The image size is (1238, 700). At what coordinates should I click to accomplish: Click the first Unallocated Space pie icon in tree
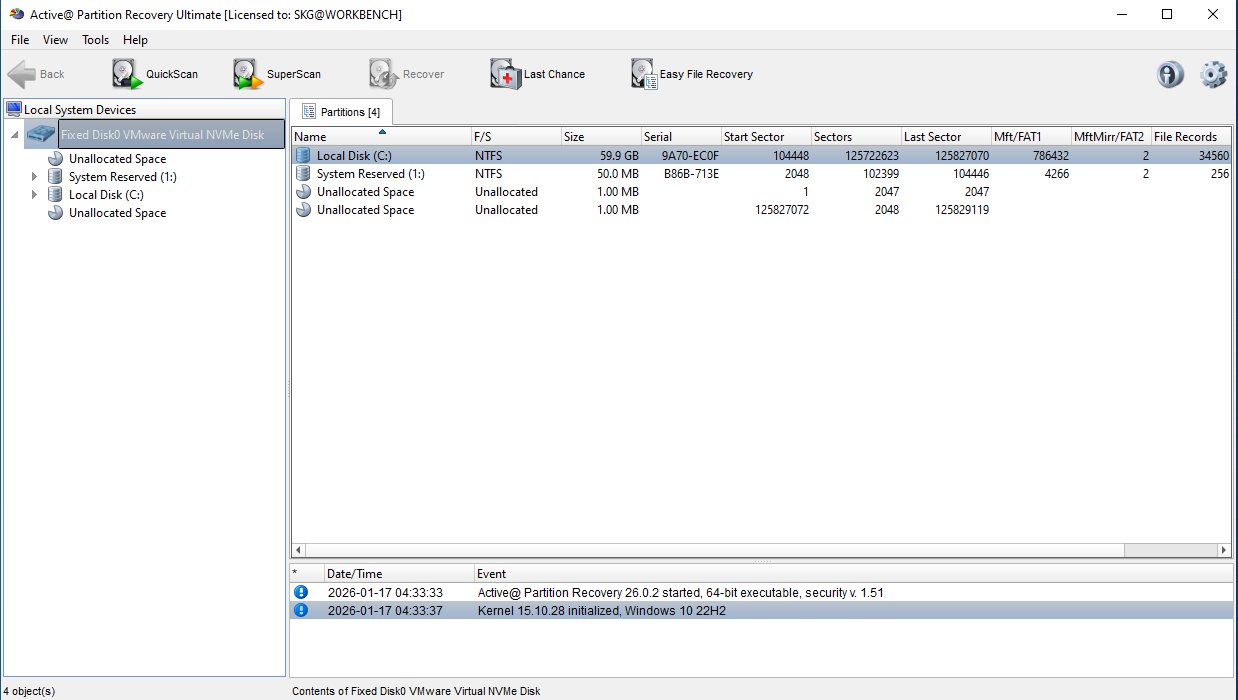click(56, 158)
